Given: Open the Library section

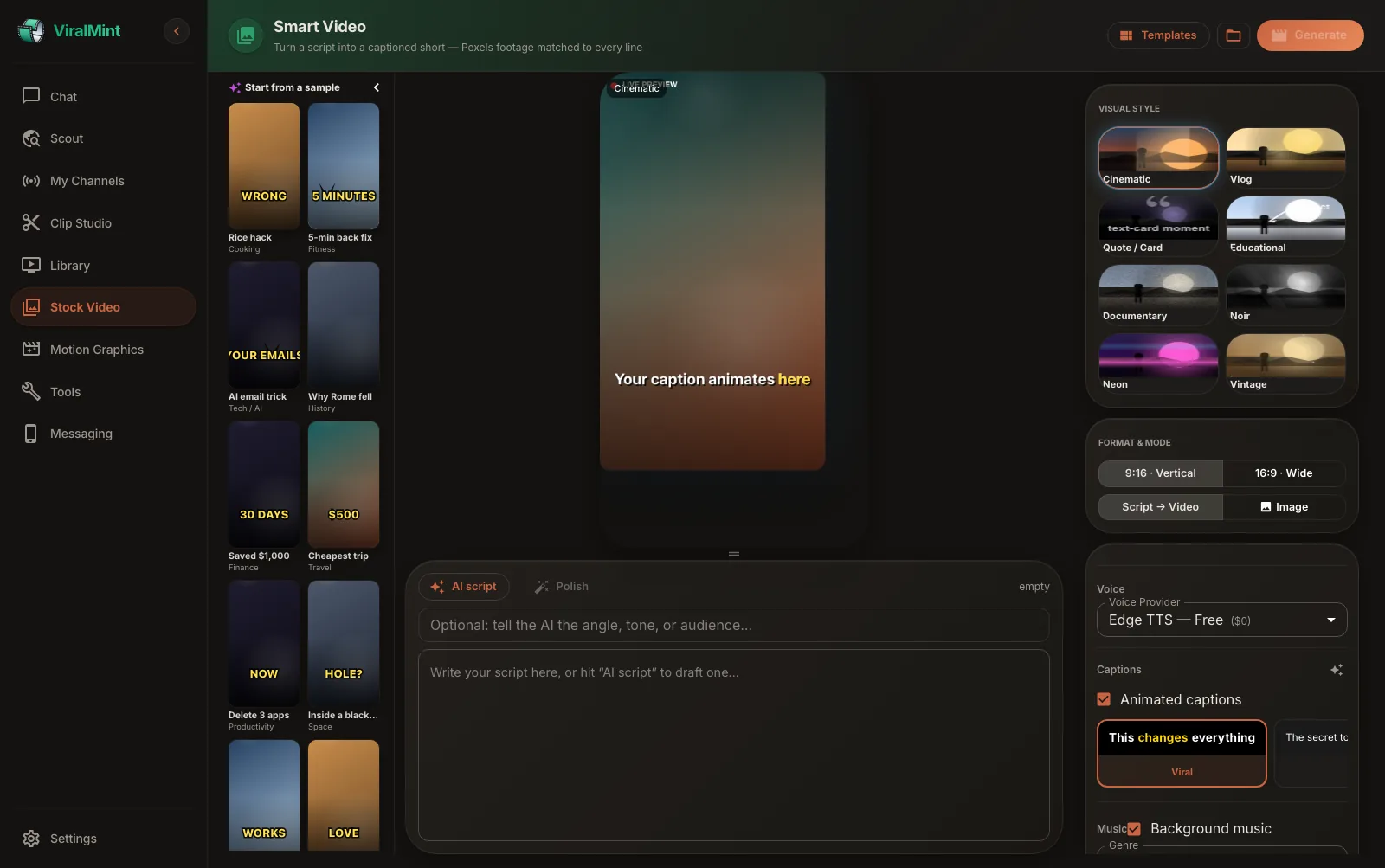Looking at the screenshot, I should (x=103, y=265).
